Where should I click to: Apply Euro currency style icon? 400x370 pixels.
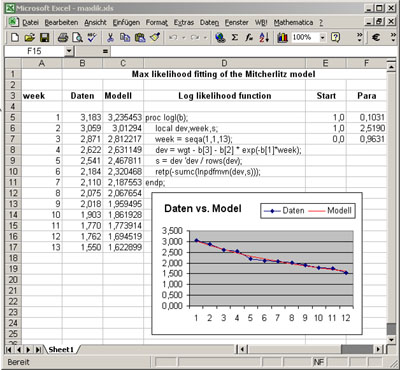[376, 37]
